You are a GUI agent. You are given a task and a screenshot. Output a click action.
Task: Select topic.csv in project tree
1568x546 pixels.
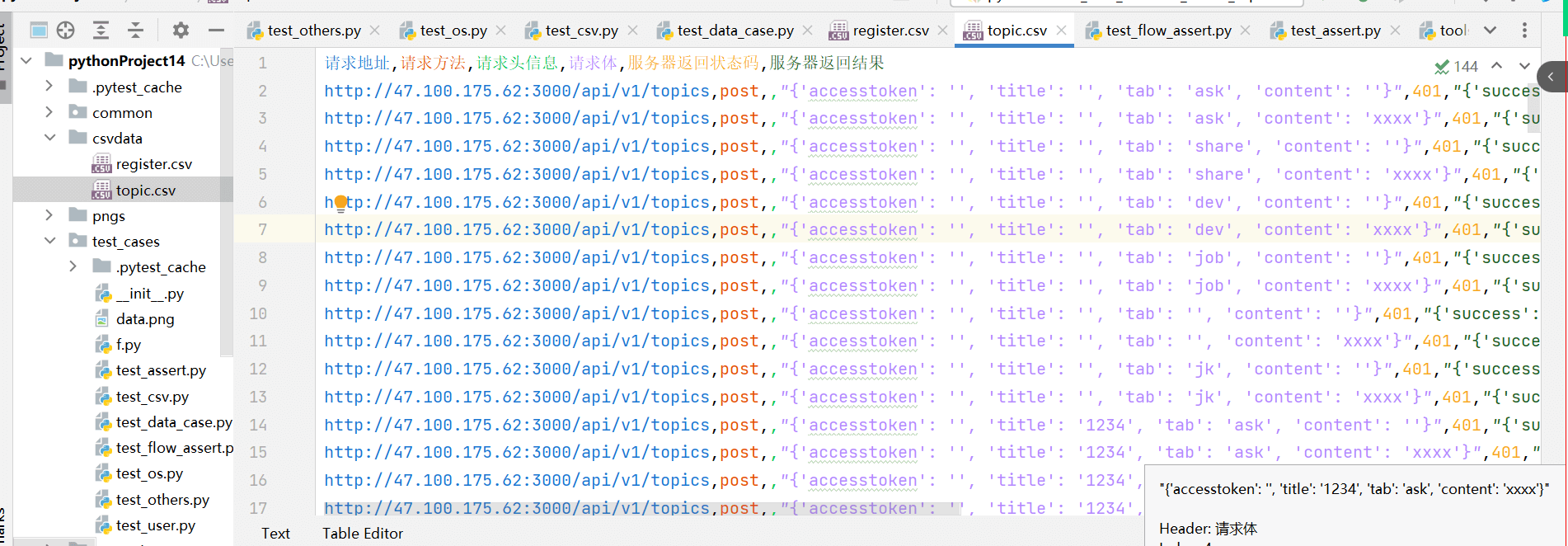[146, 191]
